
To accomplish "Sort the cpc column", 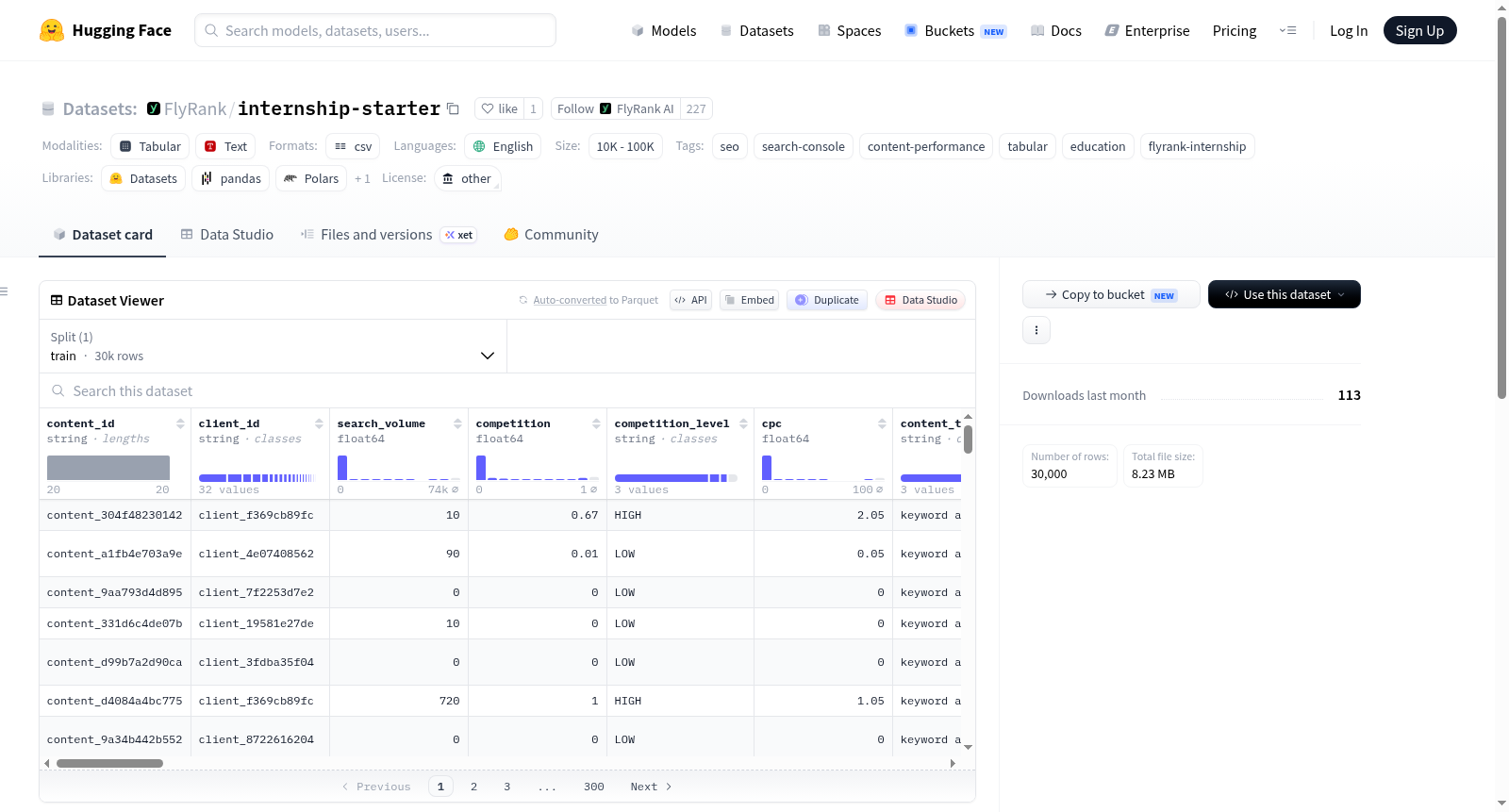I will point(882,423).
